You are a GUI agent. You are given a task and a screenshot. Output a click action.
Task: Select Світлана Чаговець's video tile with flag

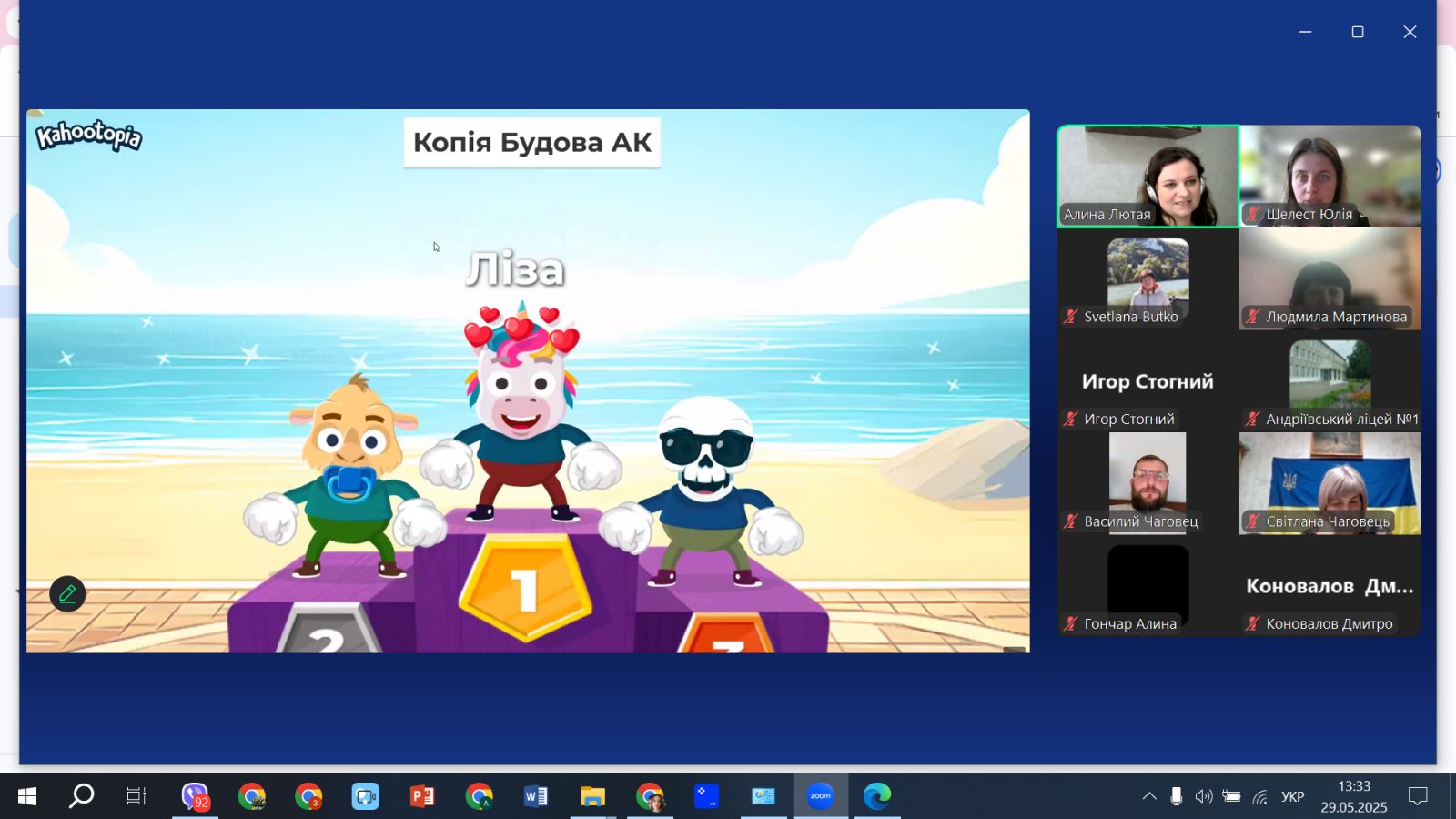click(x=1330, y=482)
